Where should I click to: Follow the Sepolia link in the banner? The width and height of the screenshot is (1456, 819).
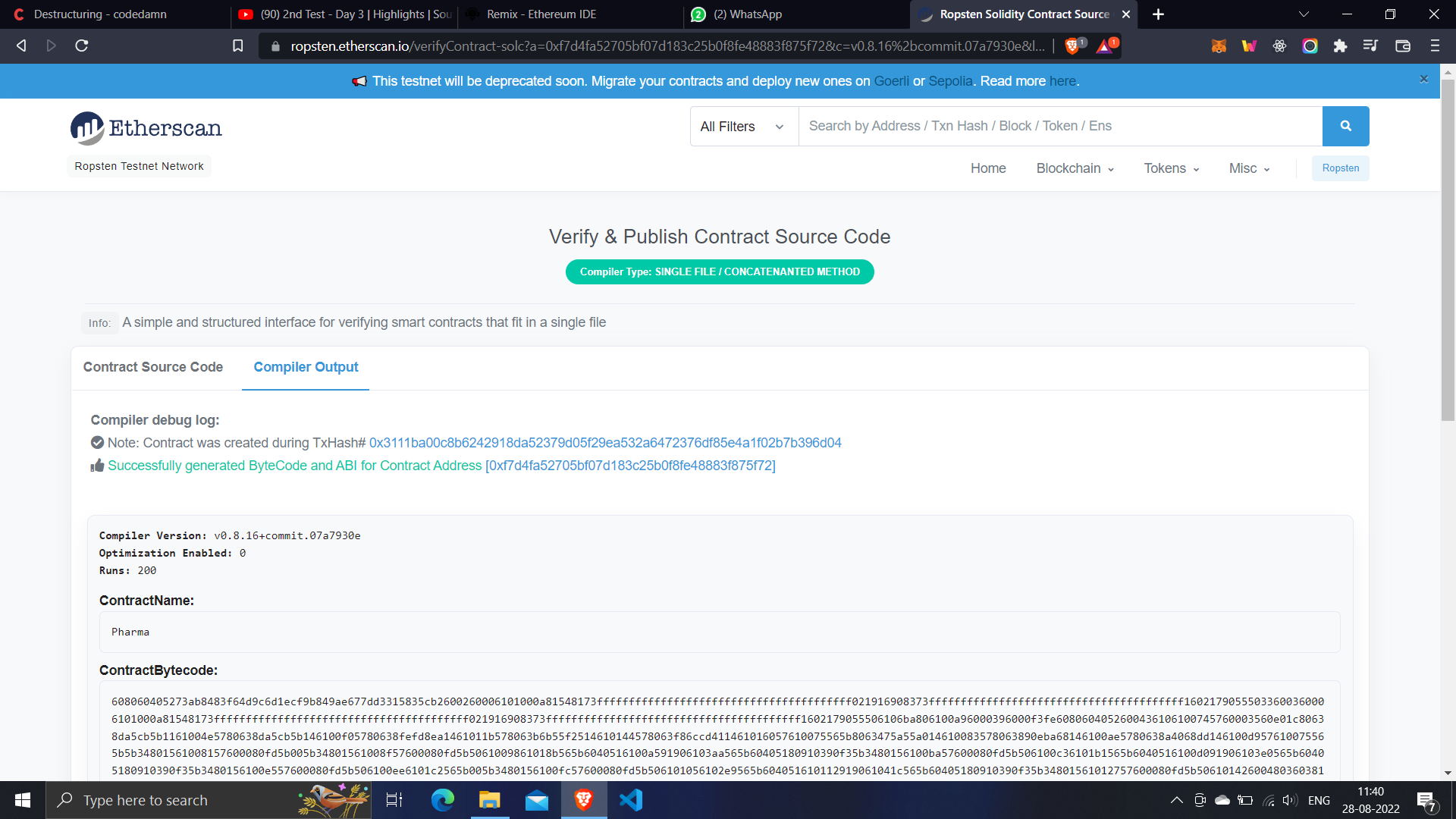[x=950, y=81]
